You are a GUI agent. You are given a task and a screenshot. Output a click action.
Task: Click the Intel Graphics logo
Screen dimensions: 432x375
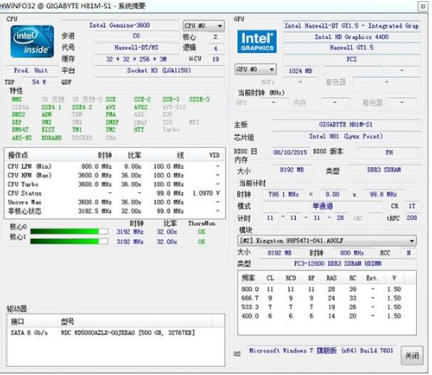coord(257,42)
